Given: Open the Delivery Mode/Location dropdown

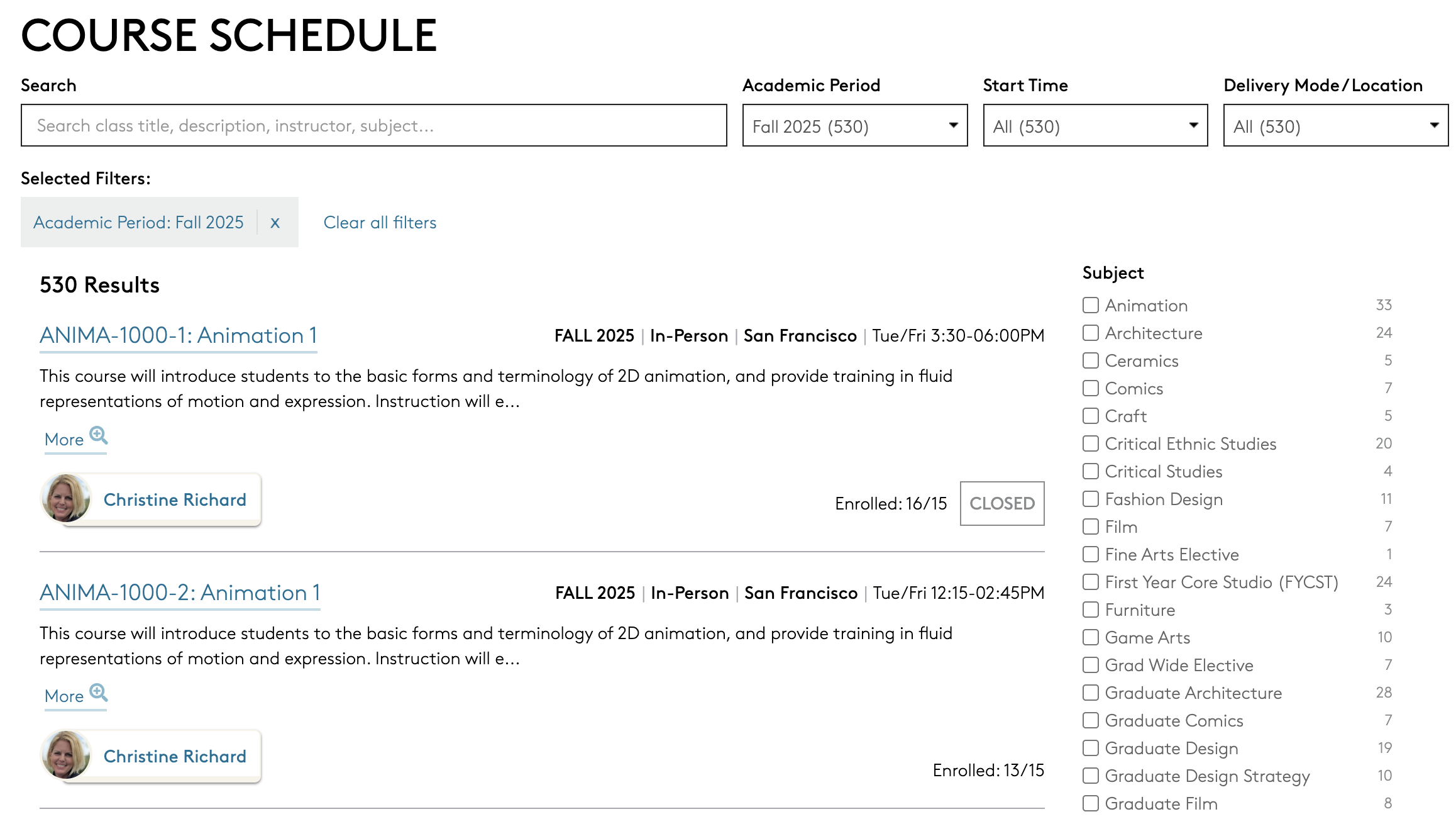Looking at the screenshot, I should [1335, 126].
